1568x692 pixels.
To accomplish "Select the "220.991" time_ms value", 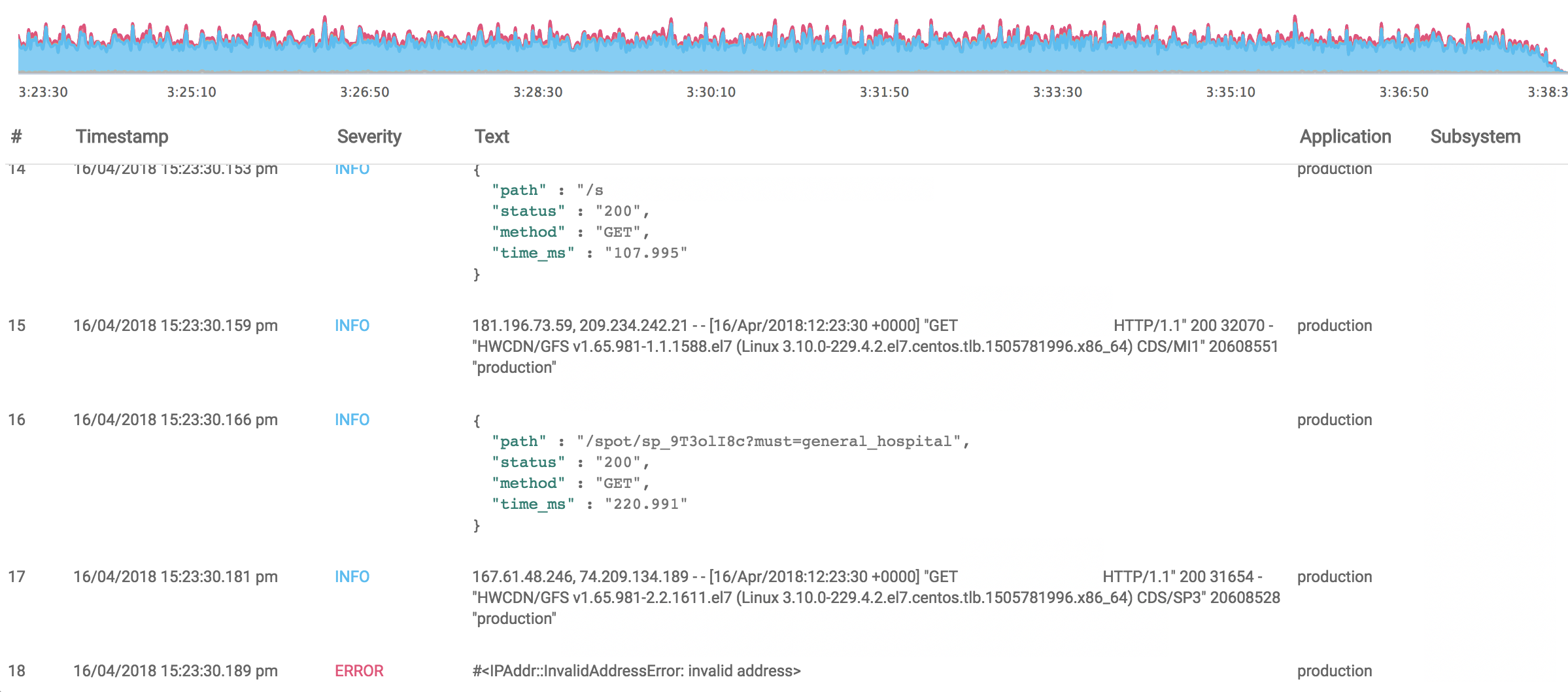I will pyautogui.click(x=645, y=504).
